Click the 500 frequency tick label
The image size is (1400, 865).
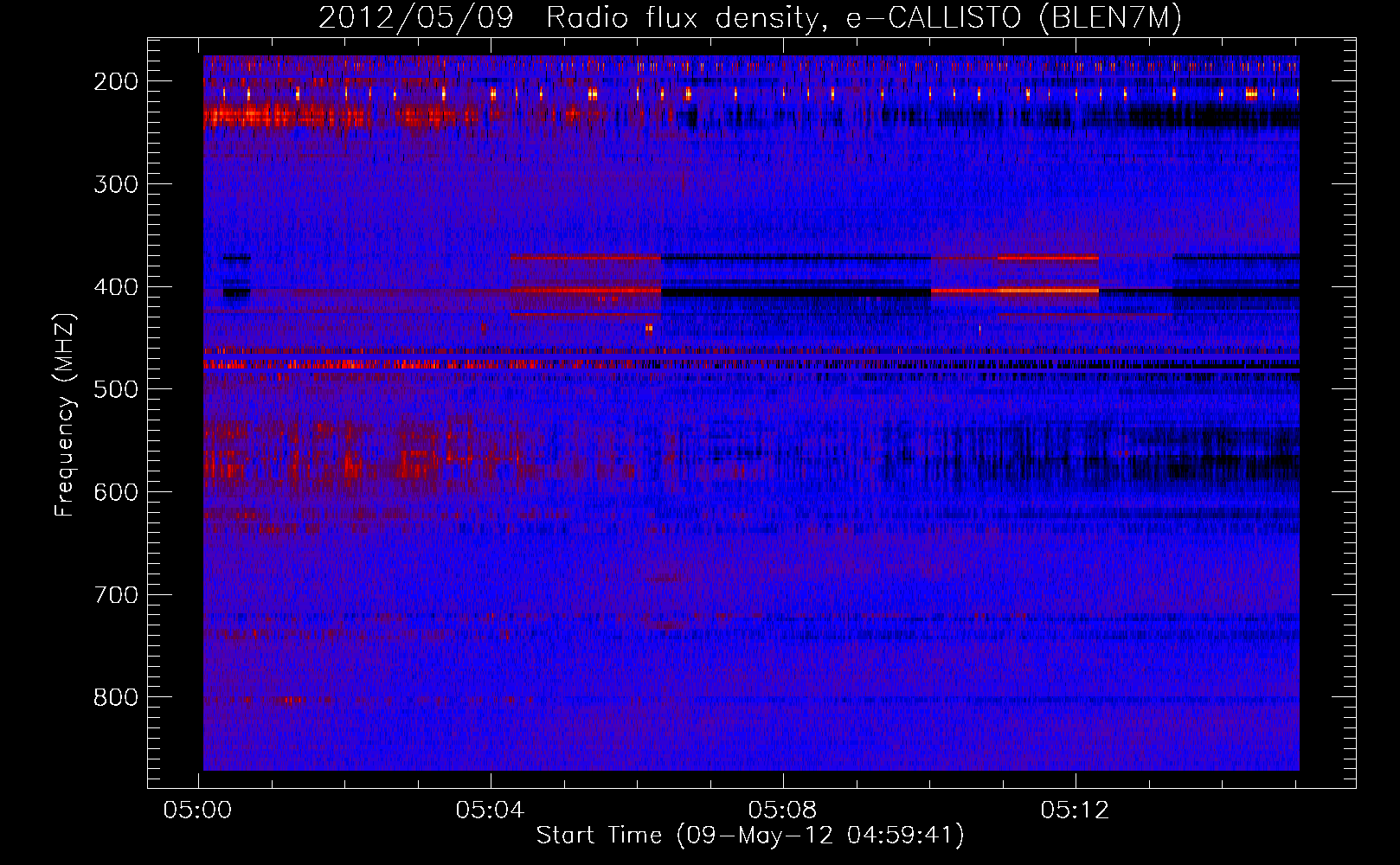click(x=116, y=389)
